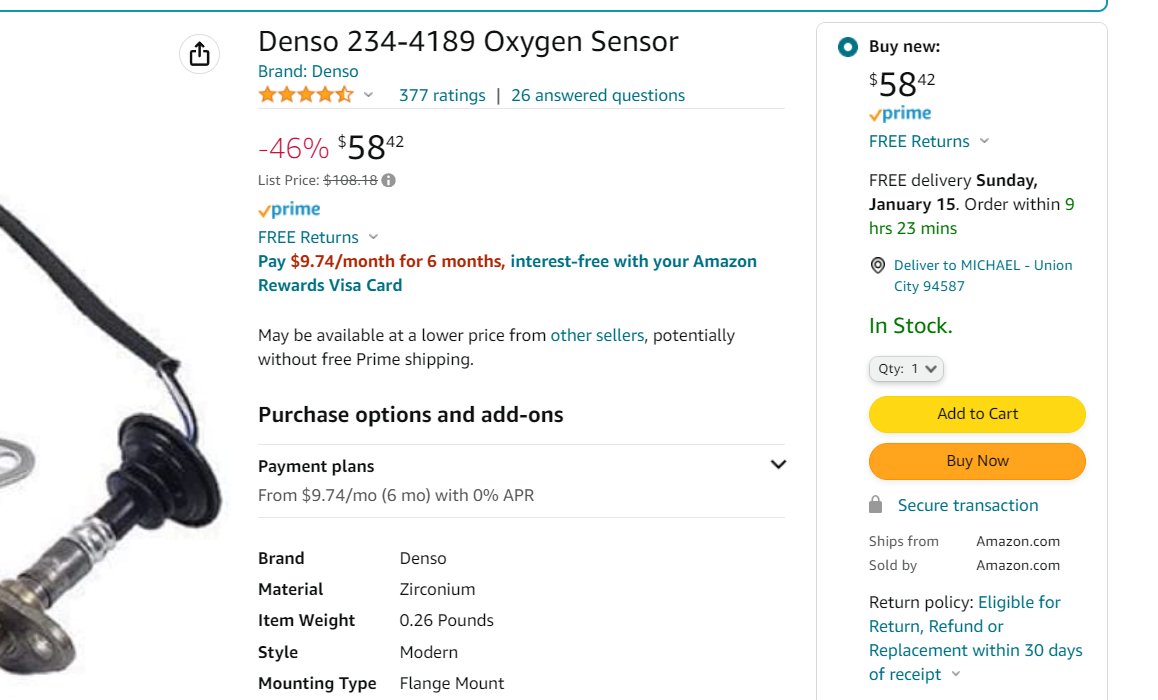This screenshot has width=1158, height=700.
Task: Click the secure transaction lock icon
Action: [875, 505]
